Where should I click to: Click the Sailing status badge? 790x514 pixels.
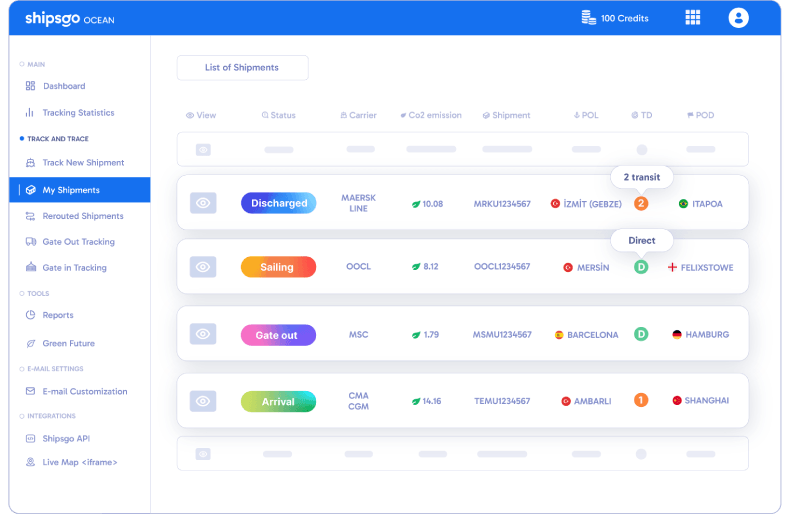(x=279, y=267)
